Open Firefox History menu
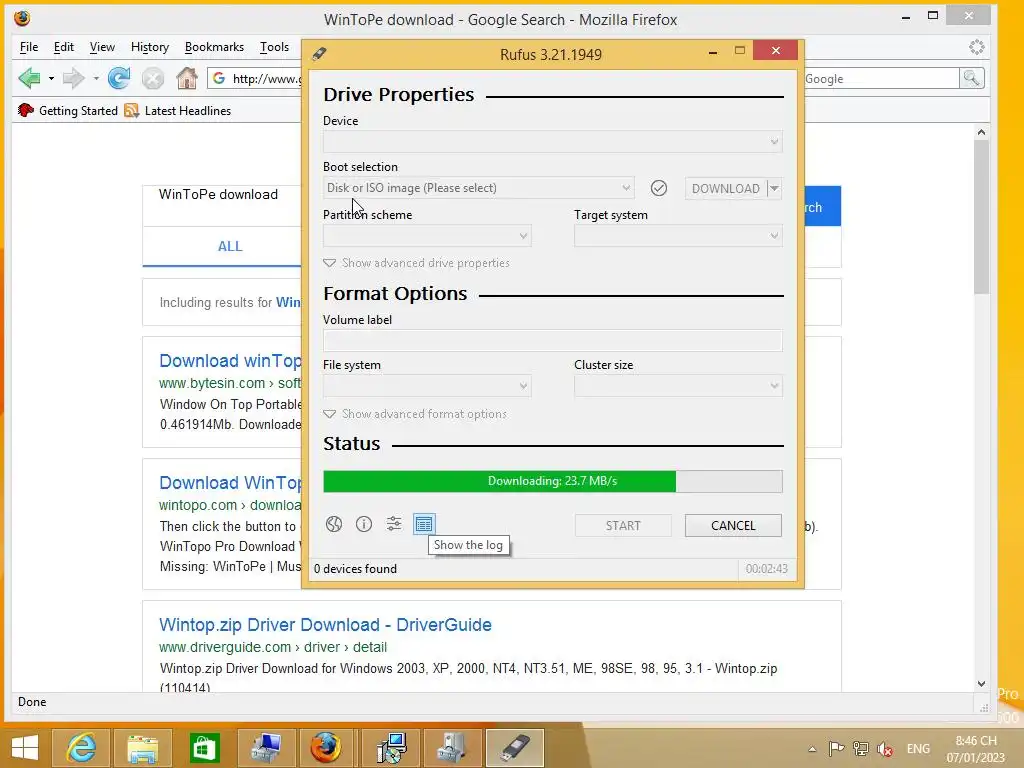Image resolution: width=1024 pixels, height=768 pixels. coord(150,47)
